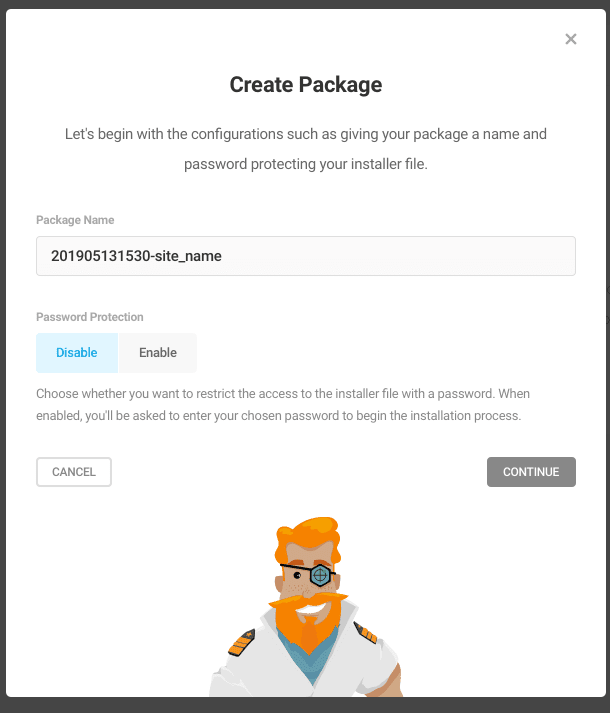The image size is (610, 713).
Task: Click the Package Name input field
Action: pos(306,256)
